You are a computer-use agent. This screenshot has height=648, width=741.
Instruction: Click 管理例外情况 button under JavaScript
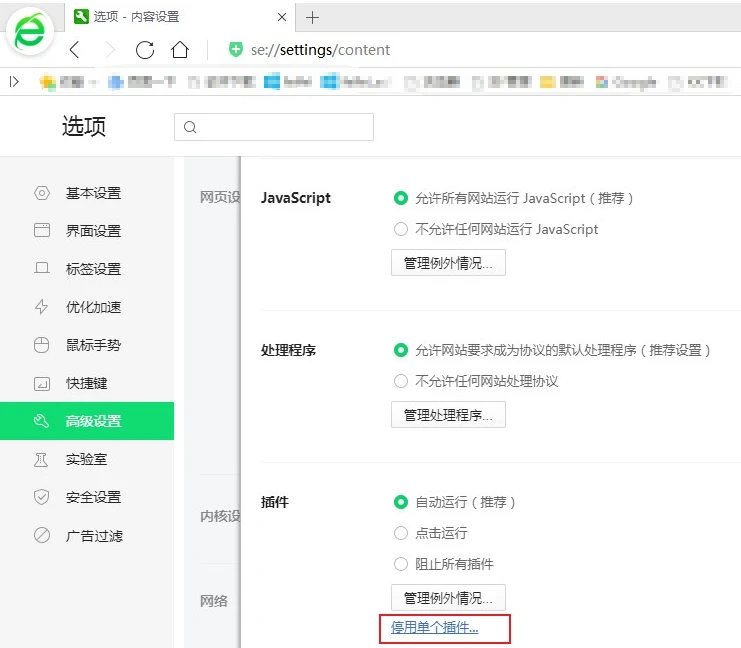[448, 263]
